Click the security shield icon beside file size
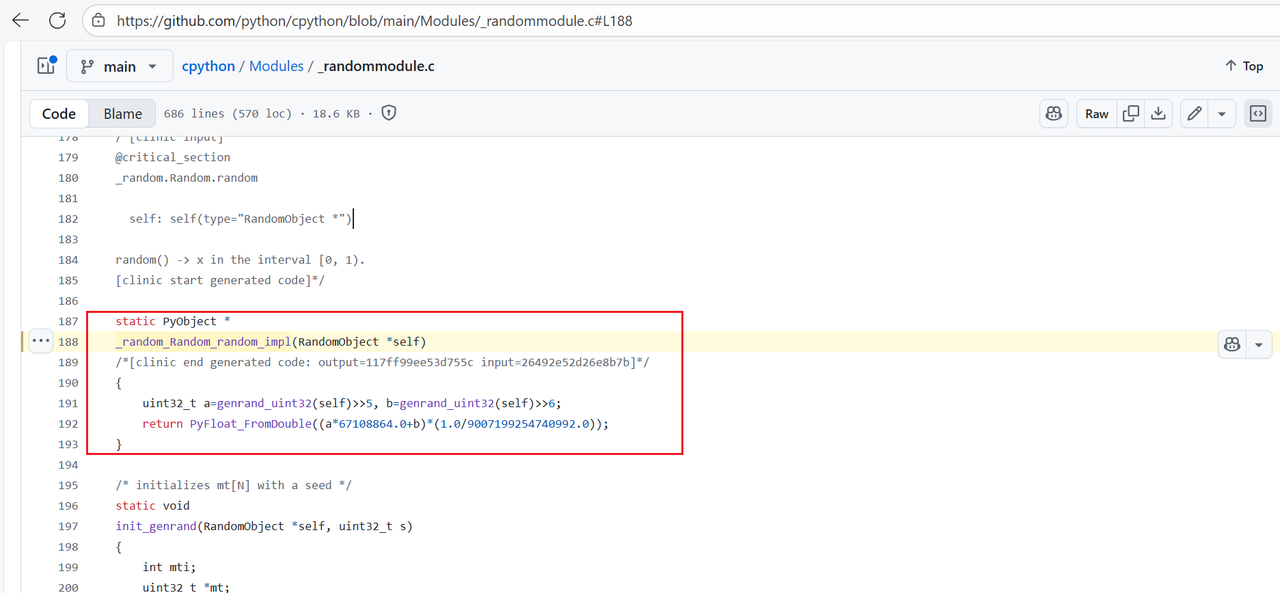The width and height of the screenshot is (1280, 593). point(389,113)
